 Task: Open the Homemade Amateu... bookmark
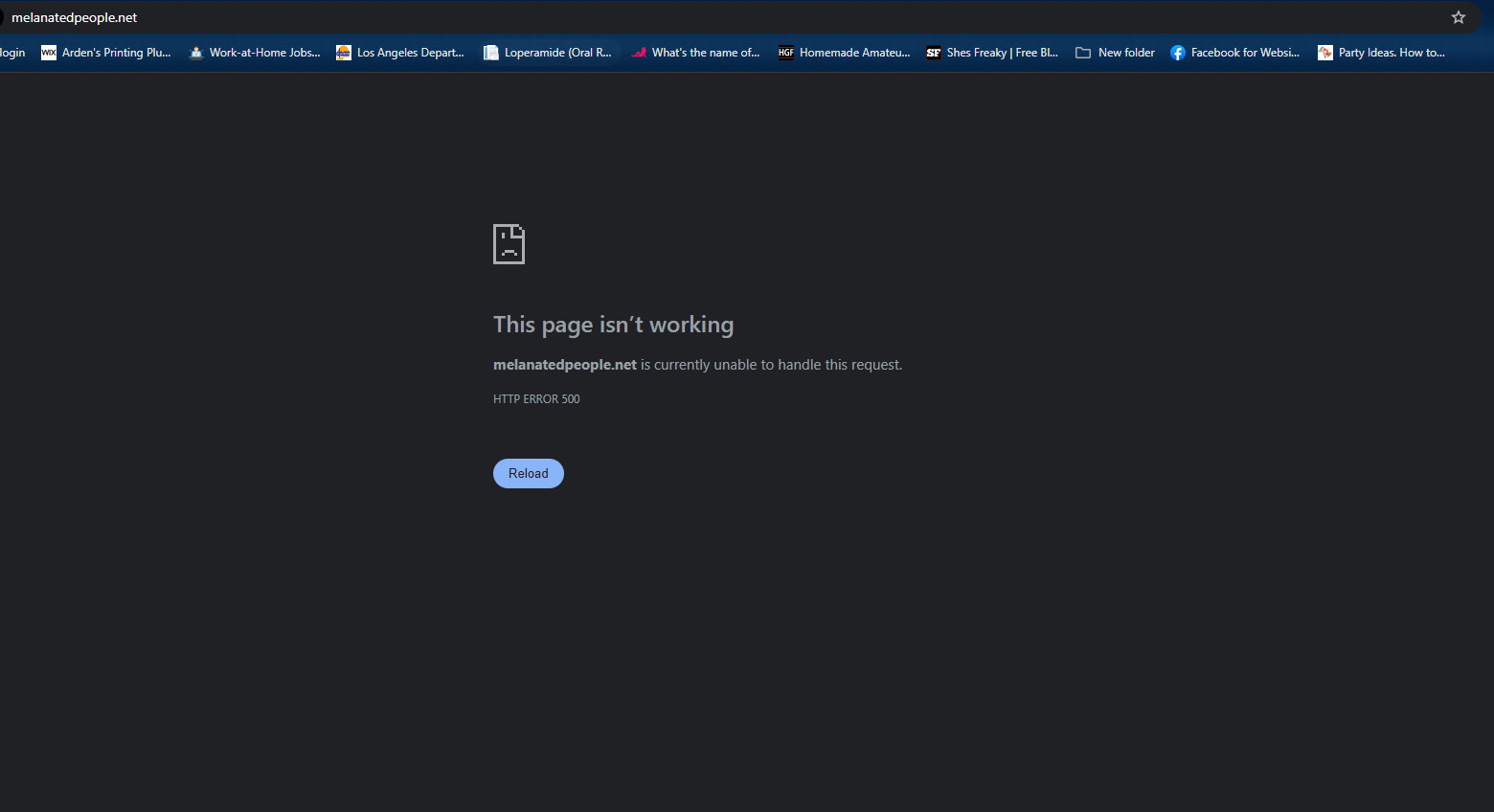point(845,53)
